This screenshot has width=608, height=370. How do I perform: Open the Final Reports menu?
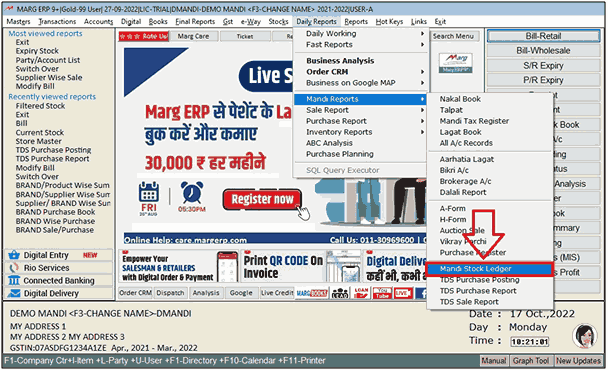[195, 21]
